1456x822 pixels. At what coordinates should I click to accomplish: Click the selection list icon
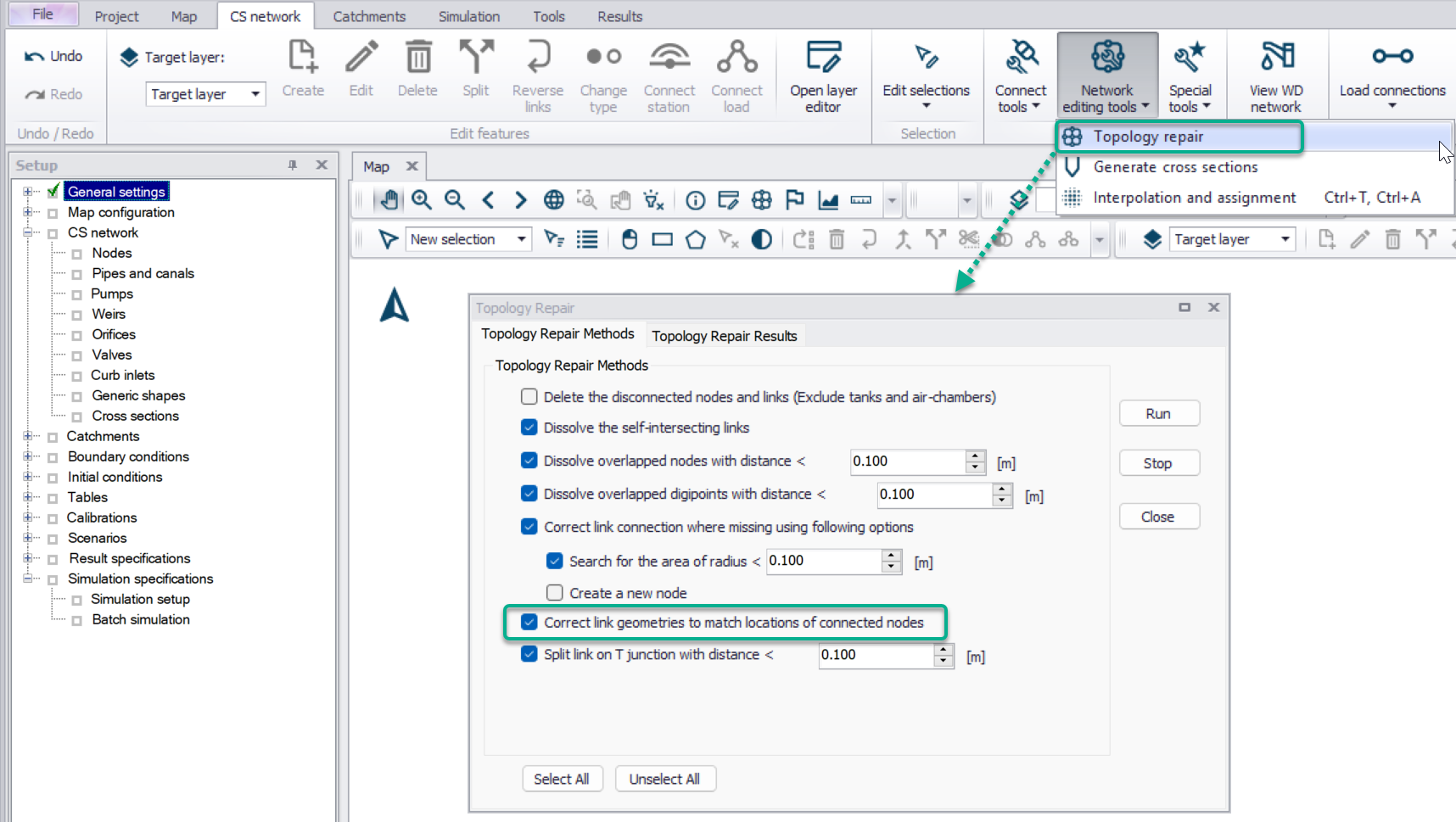[x=587, y=239]
